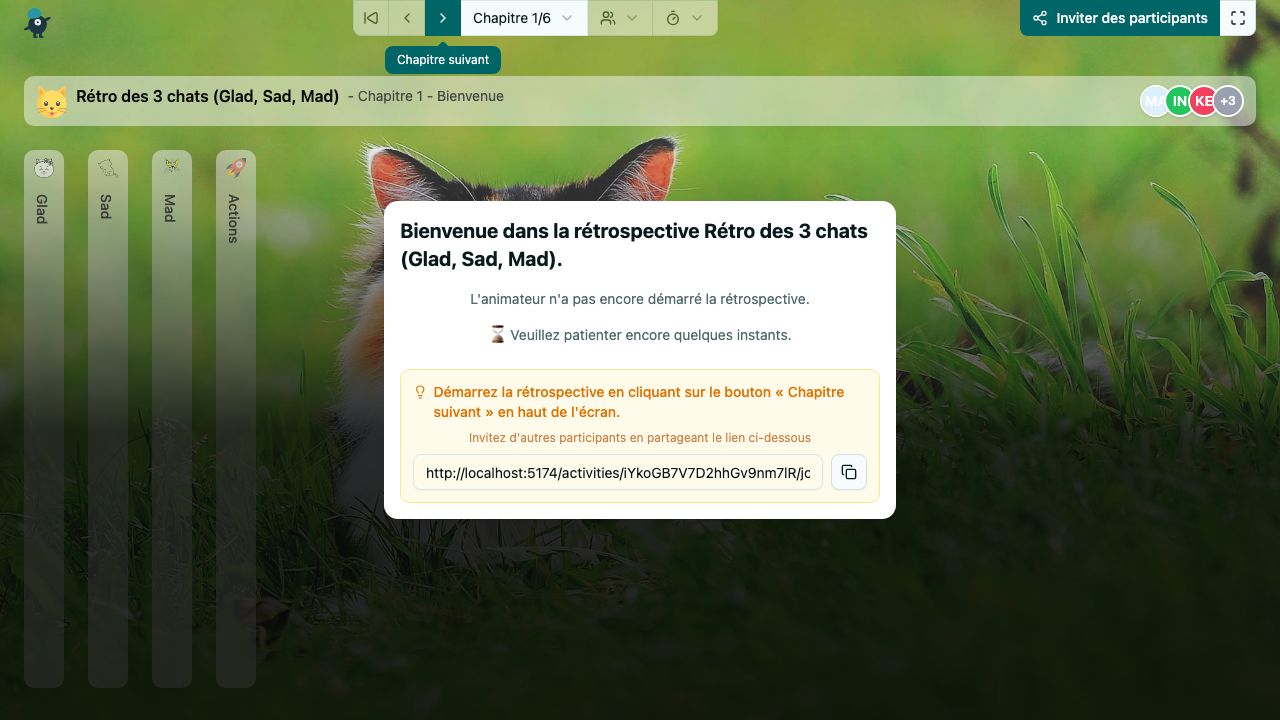1280x720 pixels.
Task: Copy the invite link with the copy icon
Action: point(848,471)
